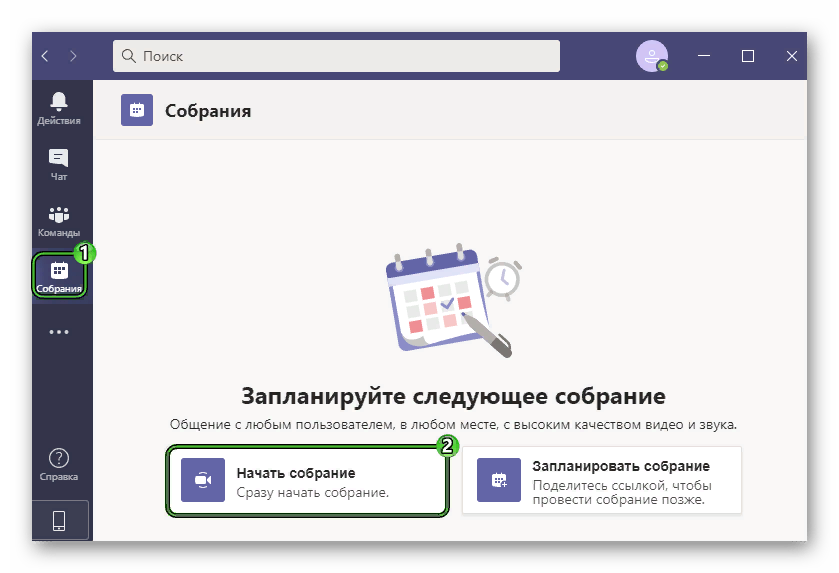Click the Собрания header calendar icon
Viewport: 839px width, 573px height.
[136, 110]
